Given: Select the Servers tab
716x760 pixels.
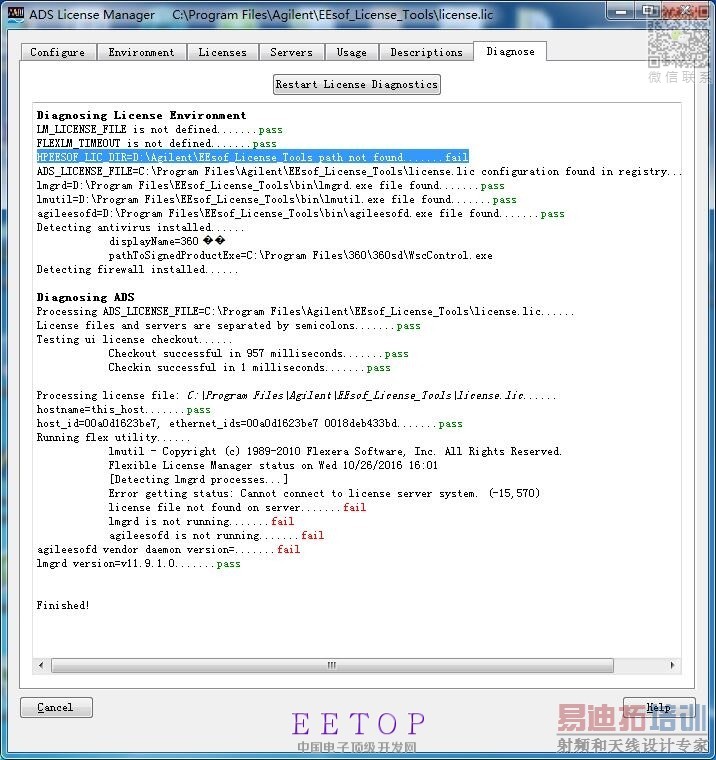Looking at the screenshot, I should [291, 52].
